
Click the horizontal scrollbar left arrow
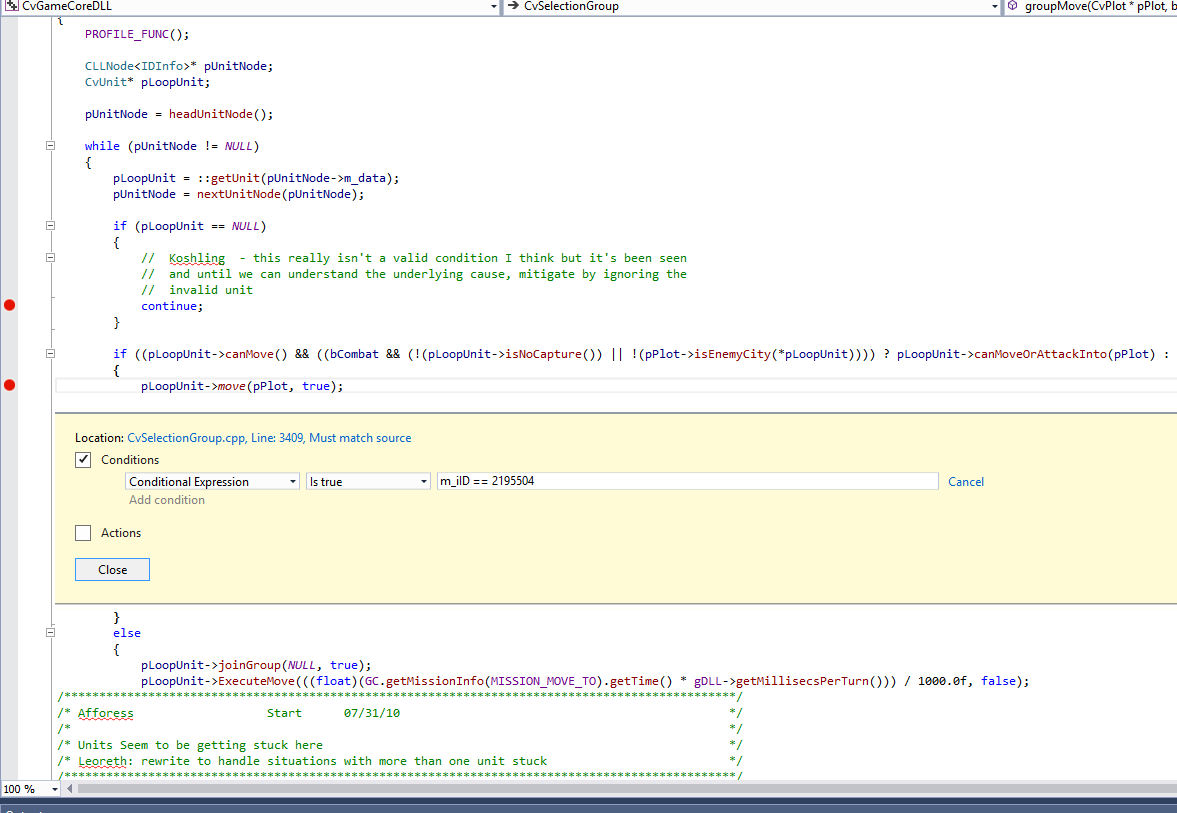click(70, 789)
